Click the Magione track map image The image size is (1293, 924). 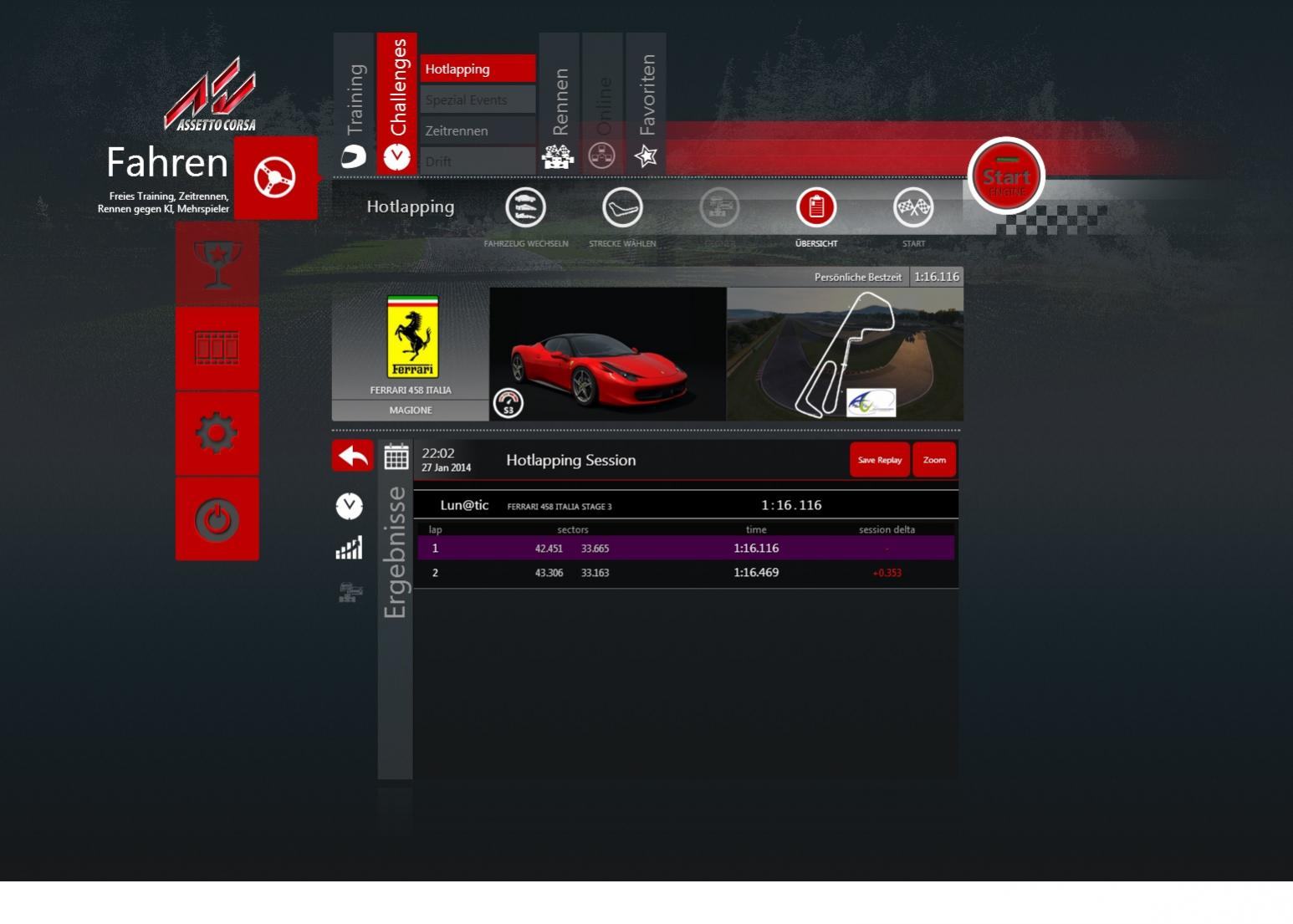845,354
